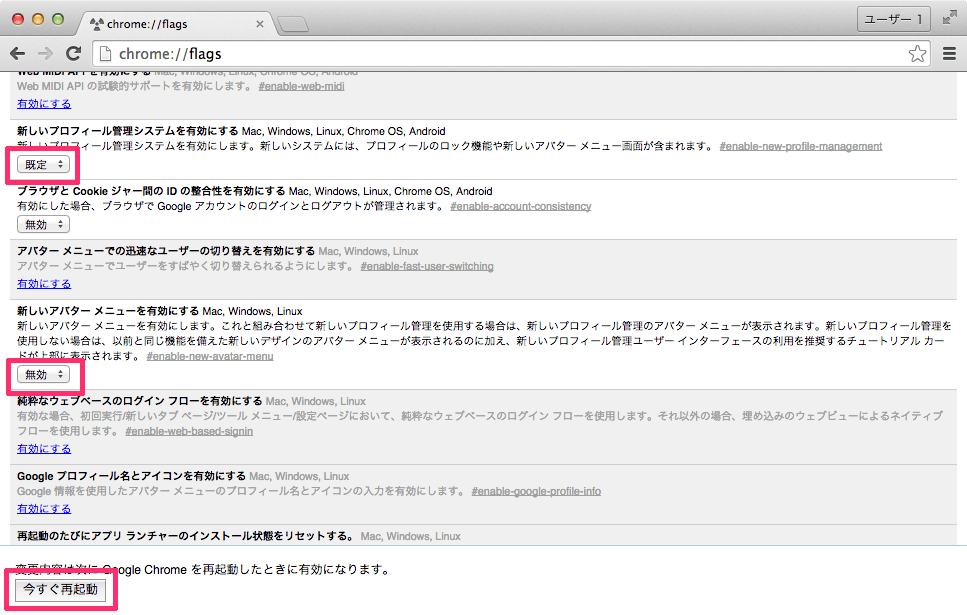Click the browser back arrow
Image resolution: width=967 pixels, height=615 pixels.
pos(17,54)
